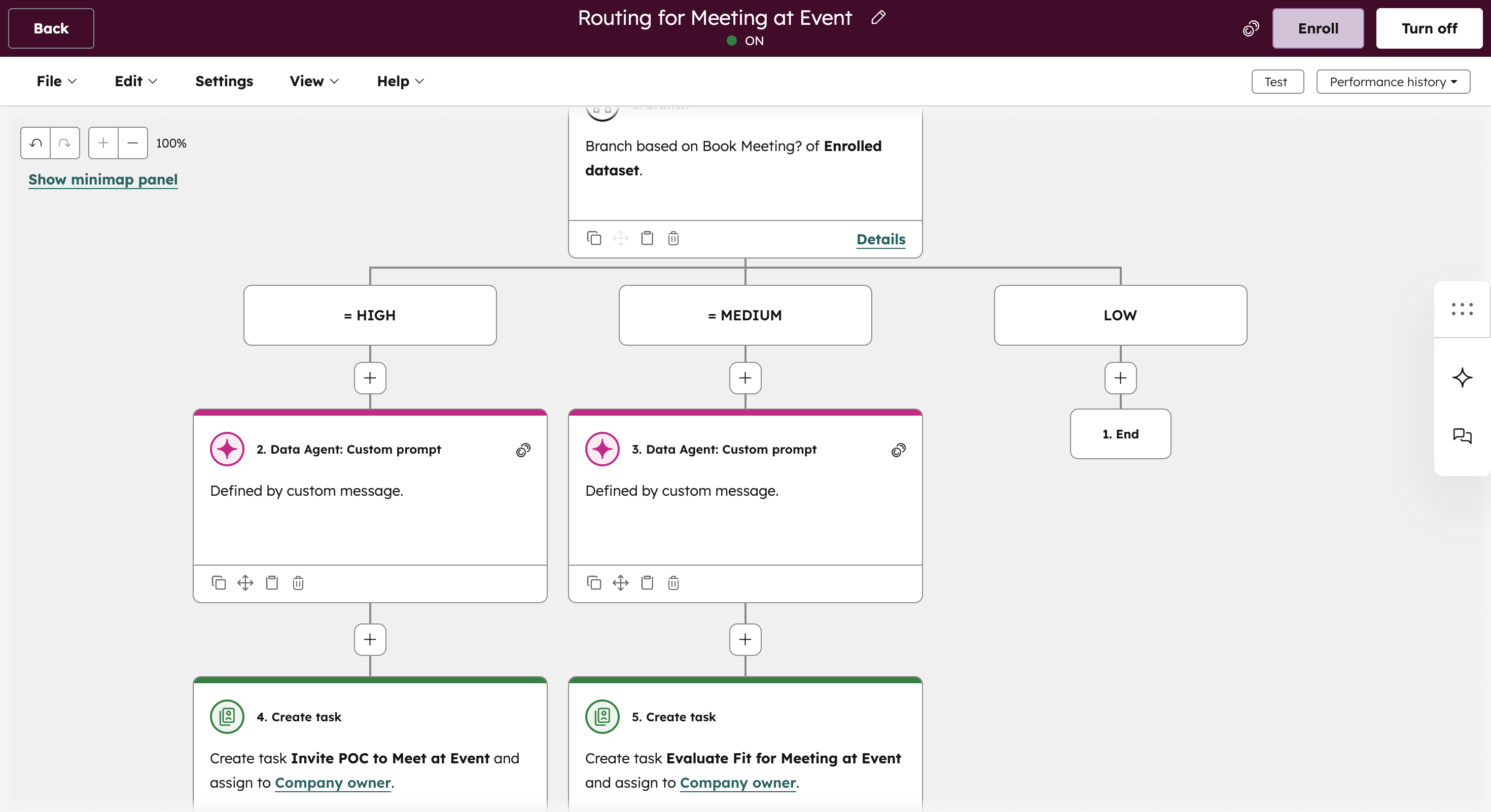The width and height of the screenshot is (1491, 812).
Task: Click the undo arrow icon
Action: [35, 143]
